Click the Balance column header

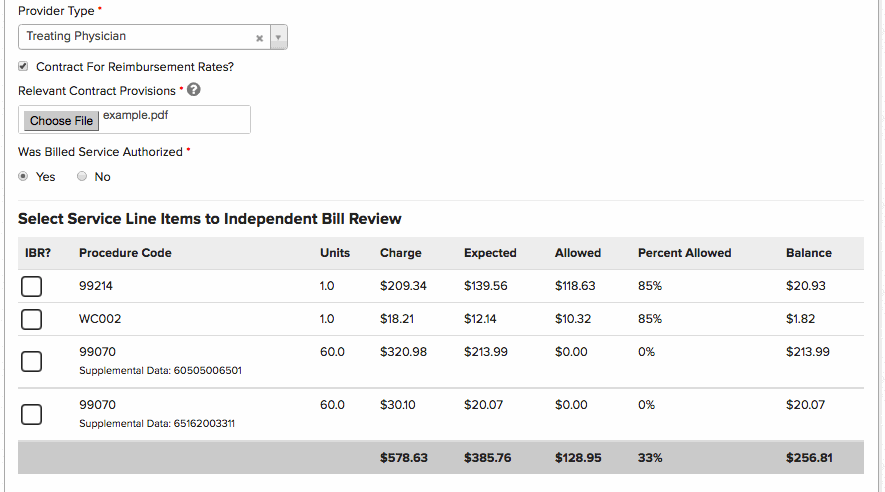[808, 253]
